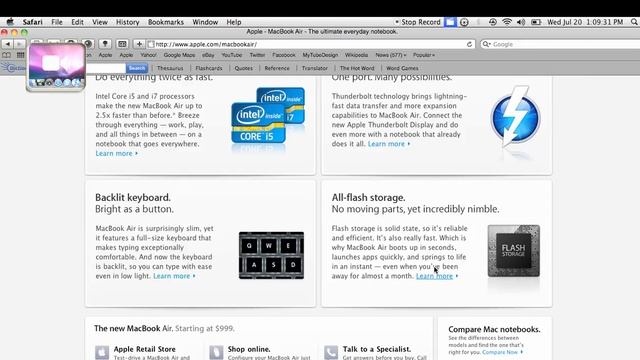Reload the page with the refresh icon
The height and width of the screenshot is (360, 640).
pyautogui.click(x=469, y=44)
